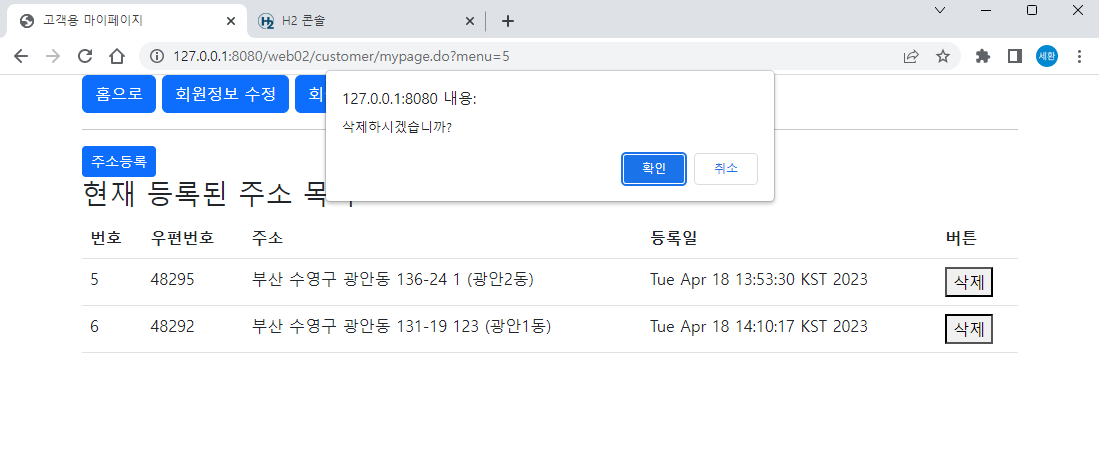Click the 우편번호 column header
Image resolution: width=1099 pixels, height=455 pixels.
182,238
